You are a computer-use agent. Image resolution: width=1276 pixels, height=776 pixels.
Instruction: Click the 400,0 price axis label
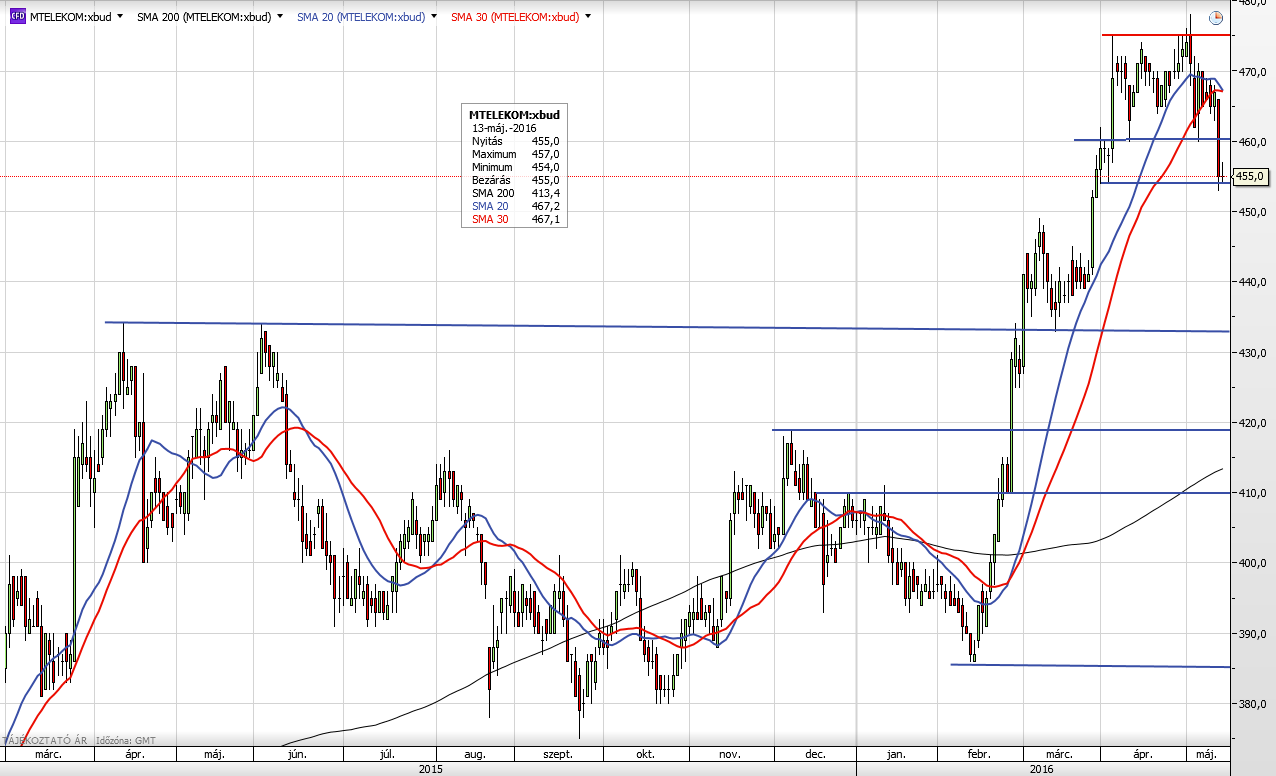coord(1252,563)
